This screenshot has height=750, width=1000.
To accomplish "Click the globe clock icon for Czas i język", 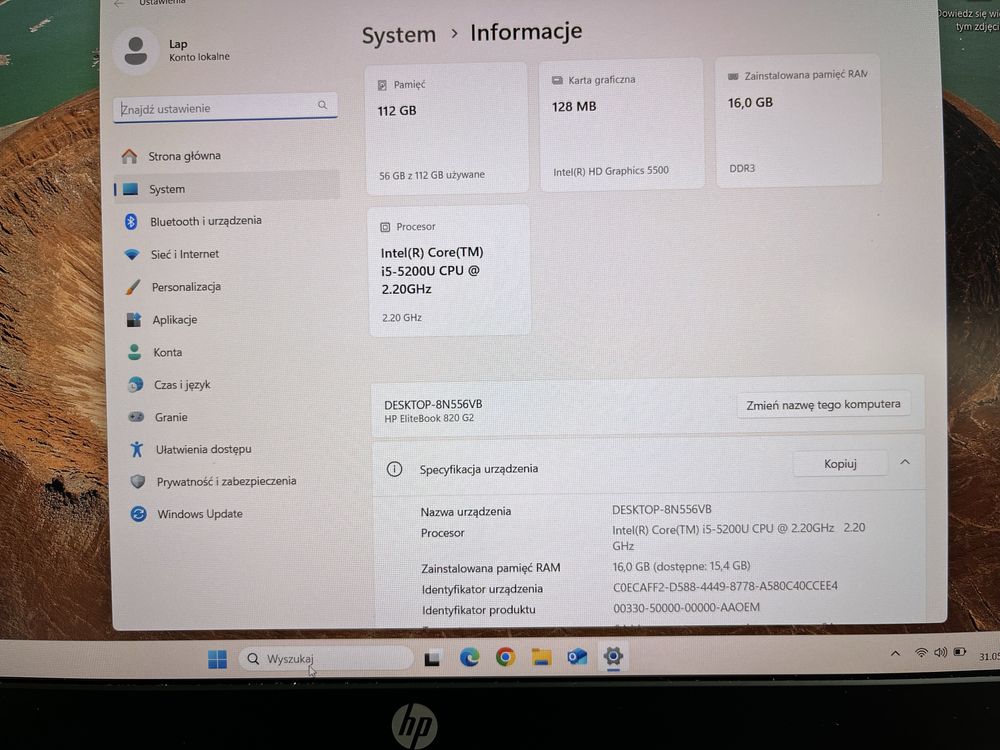I will (x=136, y=385).
